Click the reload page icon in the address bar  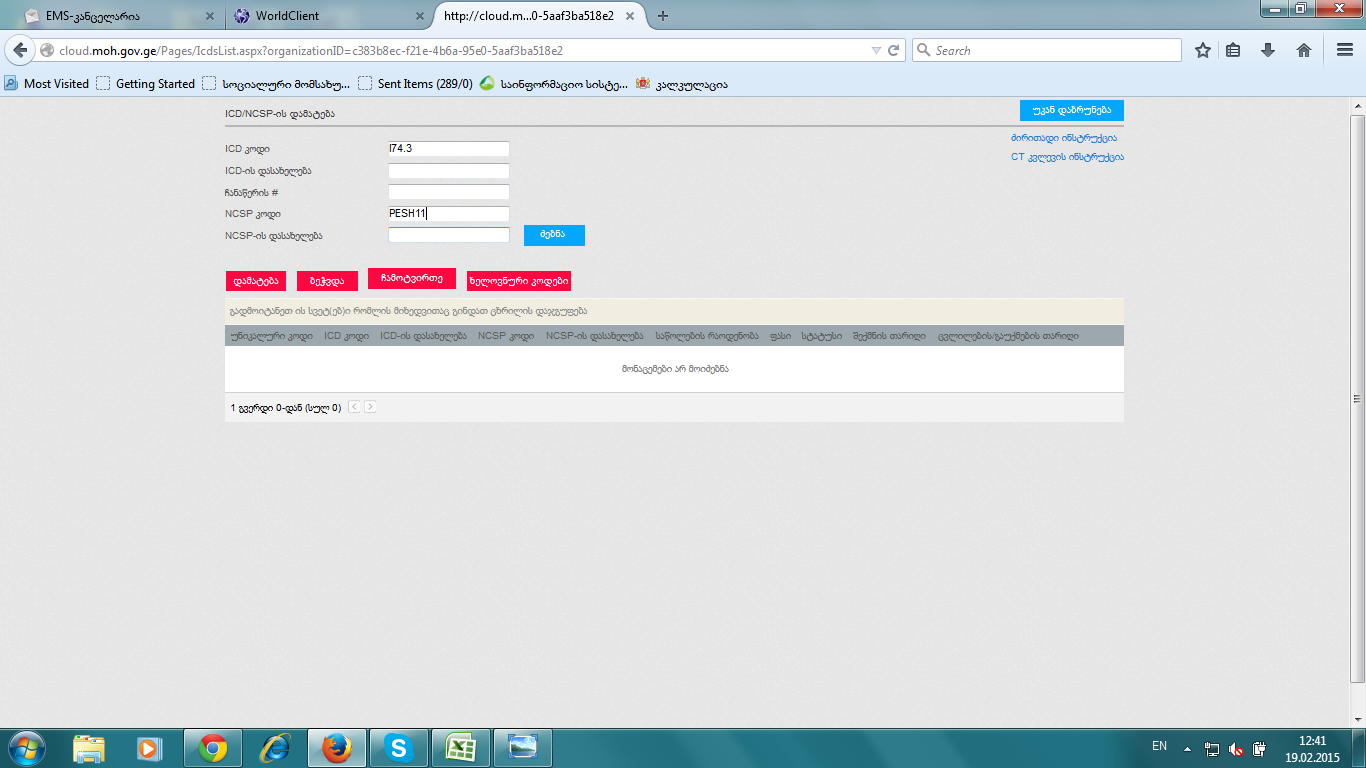(894, 50)
